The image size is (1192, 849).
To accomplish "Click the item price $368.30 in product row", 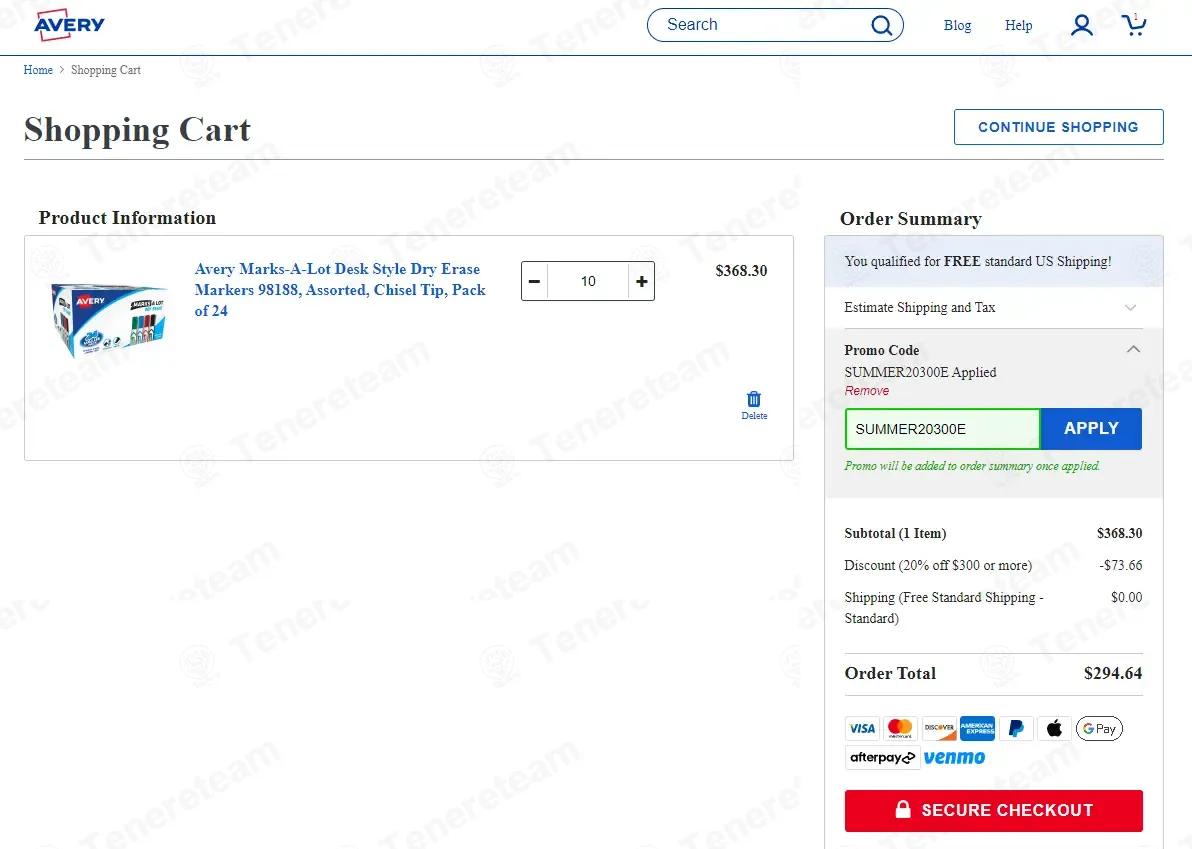I will [x=741, y=271].
